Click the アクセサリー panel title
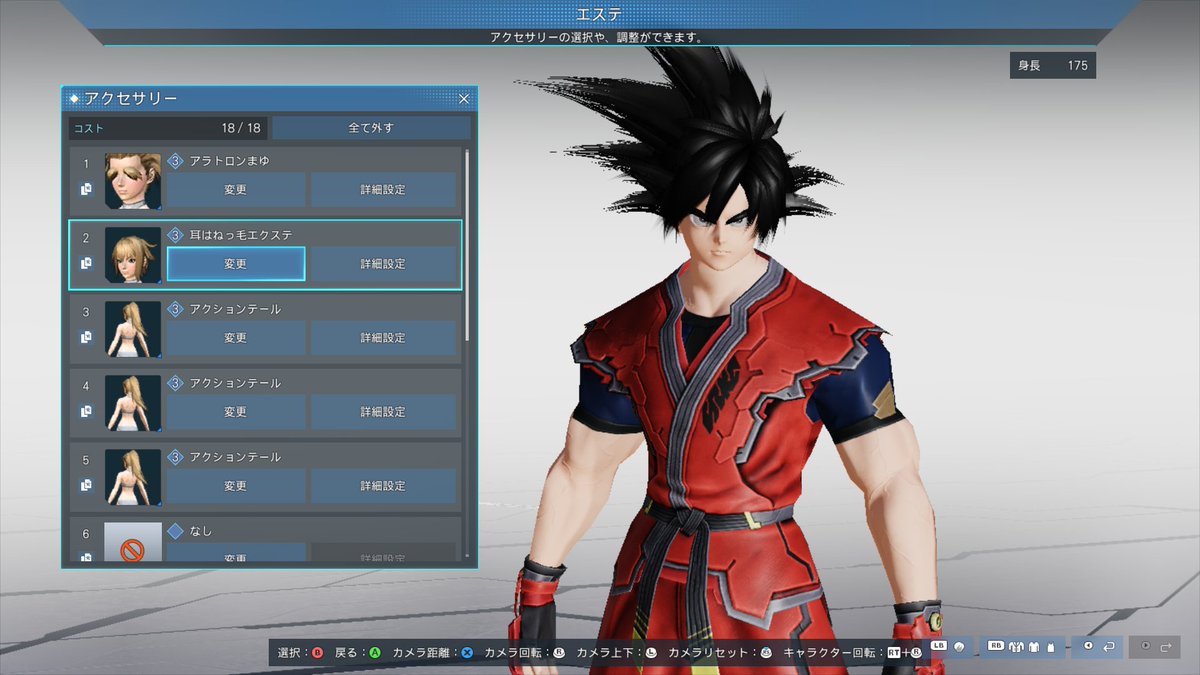The width and height of the screenshot is (1200, 675). click(131, 99)
